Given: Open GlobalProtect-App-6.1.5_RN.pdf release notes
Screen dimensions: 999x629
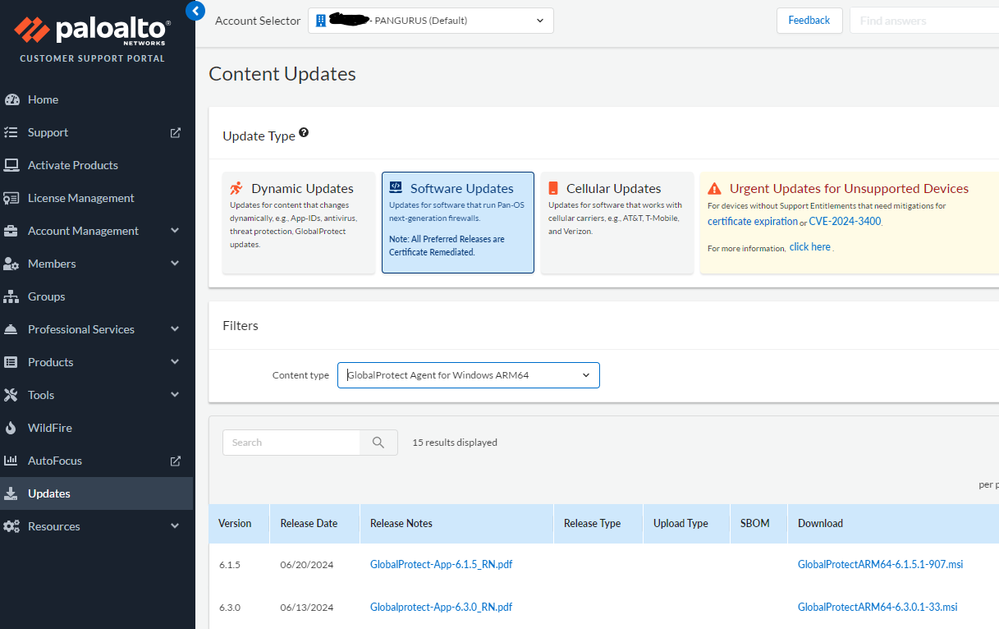Looking at the screenshot, I should tap(441, 564).
